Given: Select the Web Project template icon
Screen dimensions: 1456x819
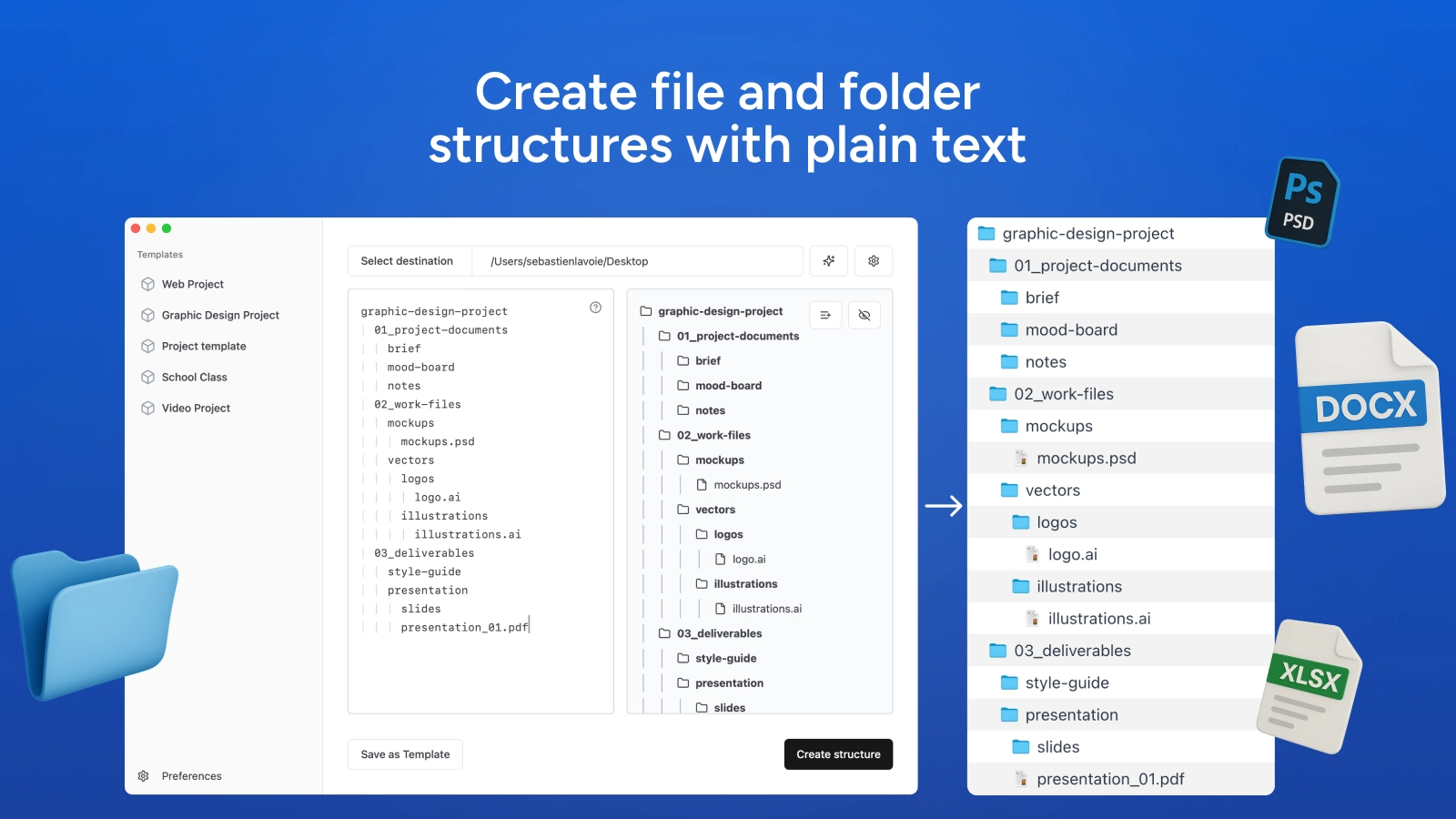Looking at the screenshot, I should tap(148, 284).
